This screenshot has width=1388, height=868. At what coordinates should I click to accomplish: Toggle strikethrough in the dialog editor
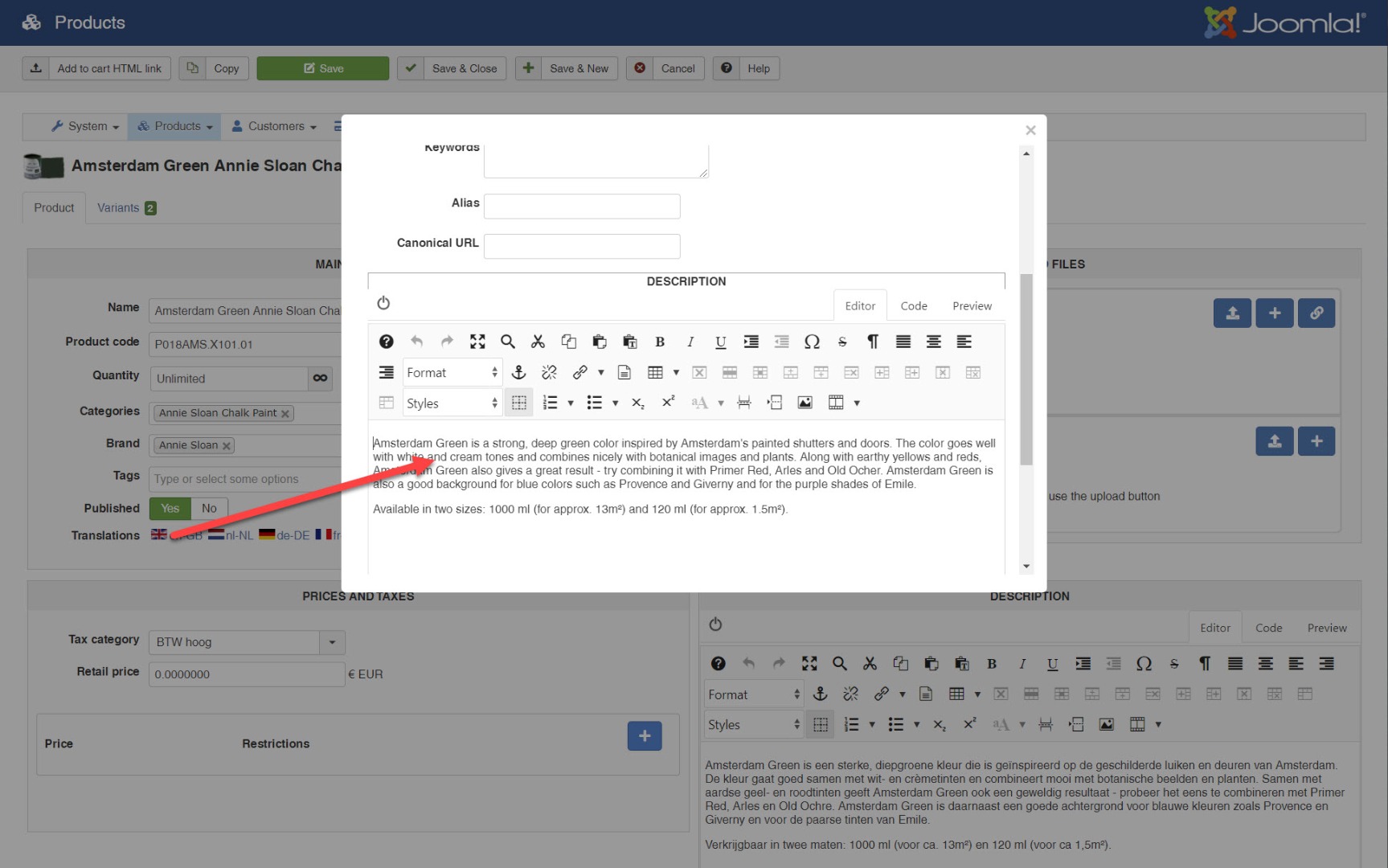coord(842,342)
